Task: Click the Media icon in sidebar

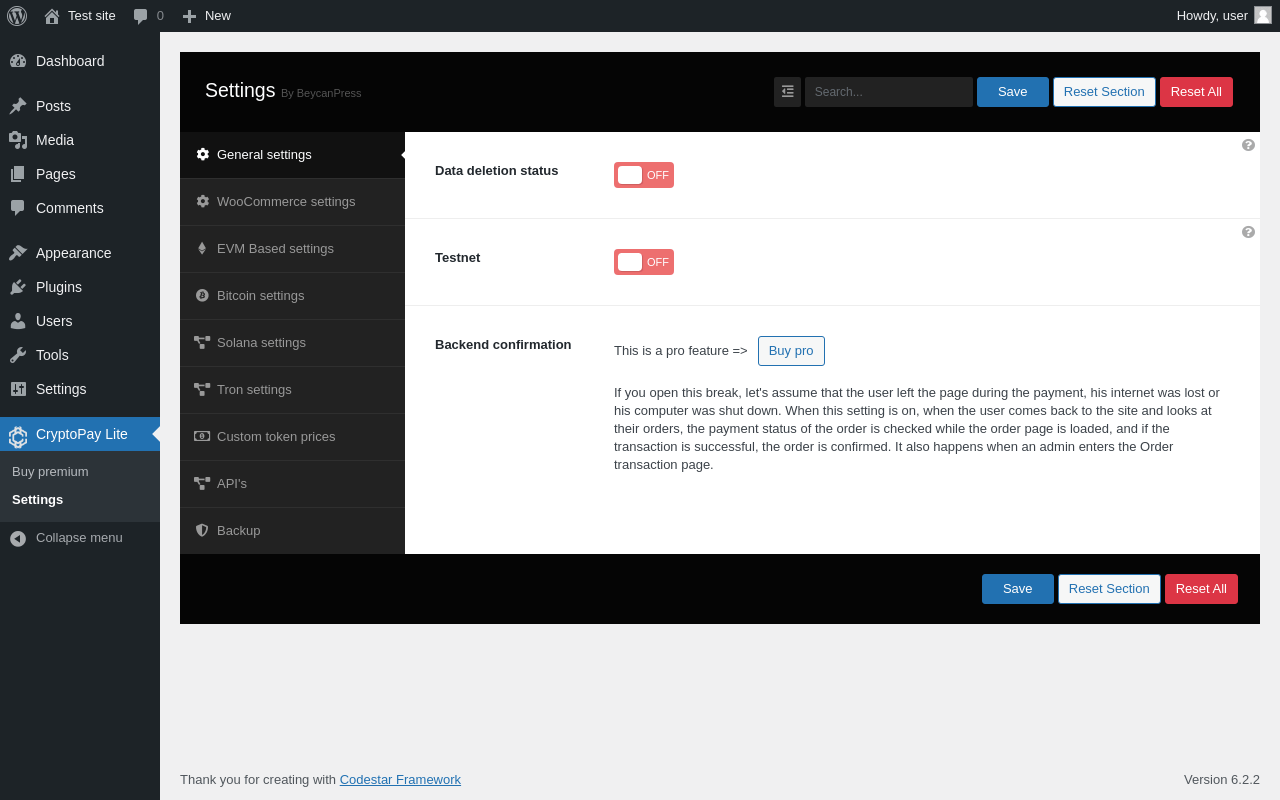Action: (18, 140)
